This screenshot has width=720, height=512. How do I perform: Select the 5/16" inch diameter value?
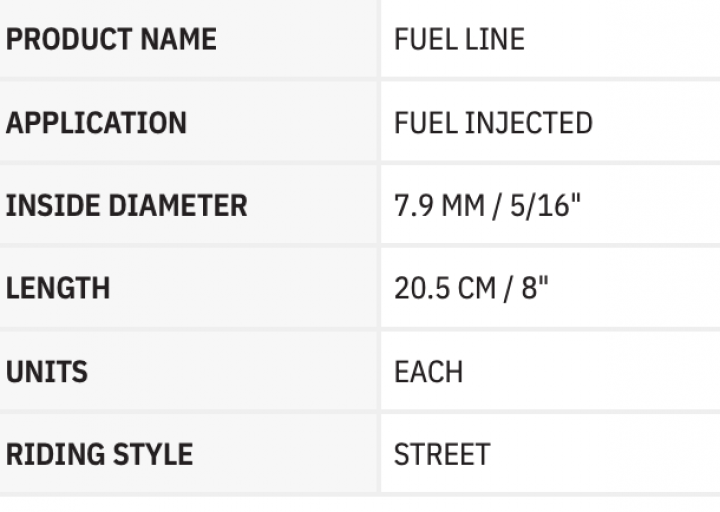(x=544, y=206)
